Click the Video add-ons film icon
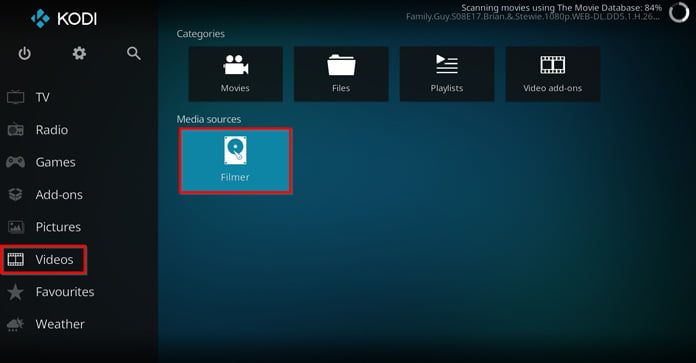696x363 pixels. point(553,65)
